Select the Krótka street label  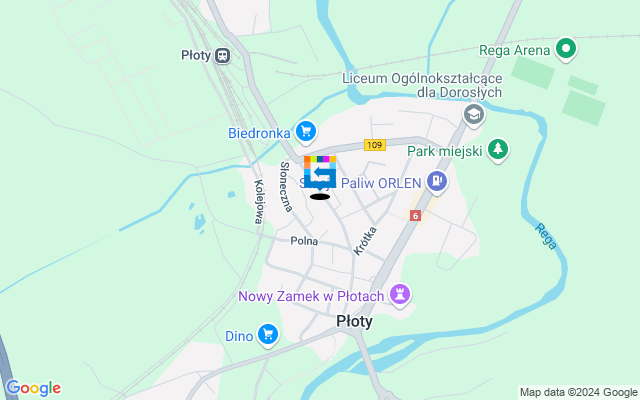pyautogui.click(x=365, y=241)
